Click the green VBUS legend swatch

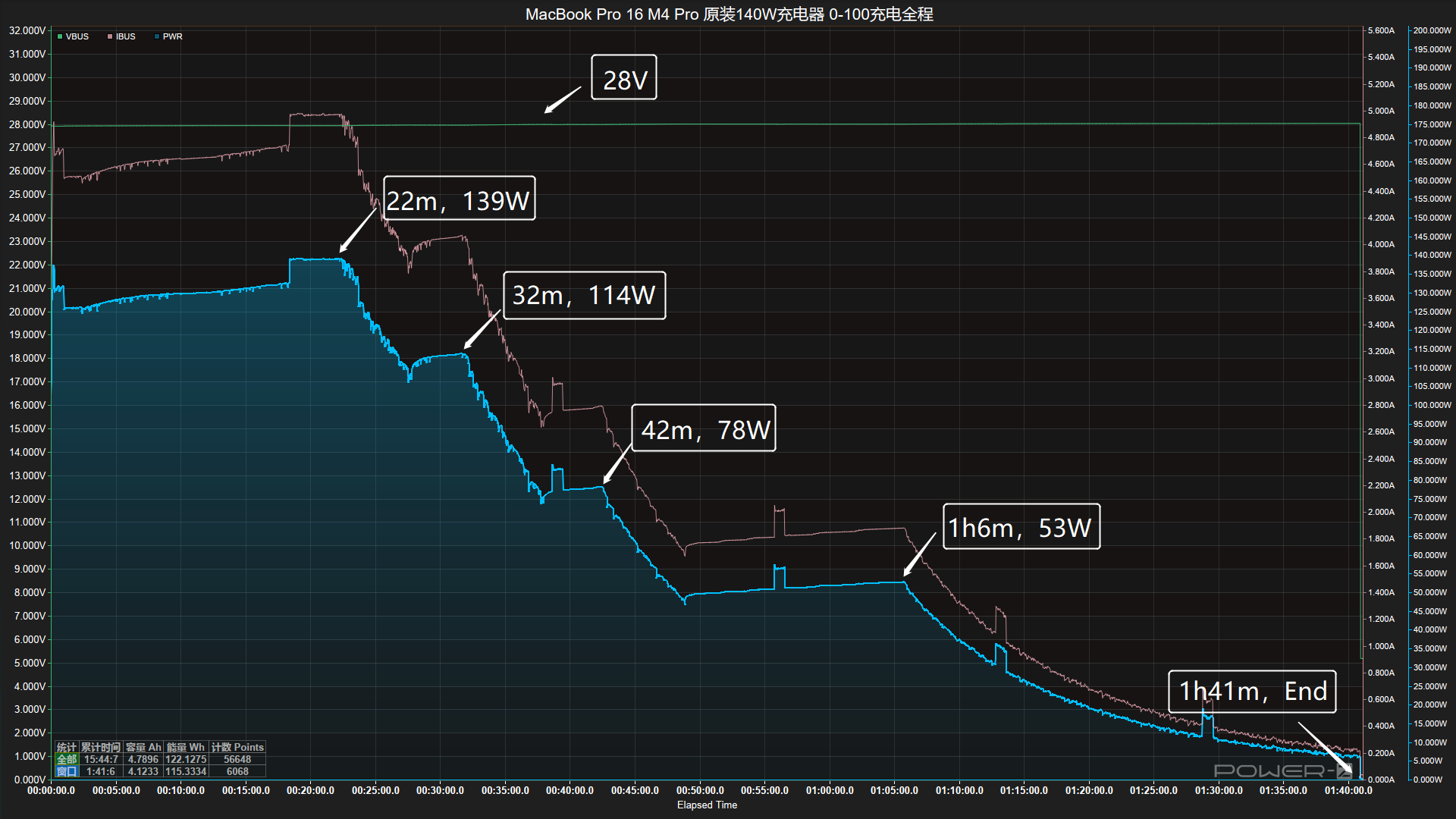[x=60, y=36]
